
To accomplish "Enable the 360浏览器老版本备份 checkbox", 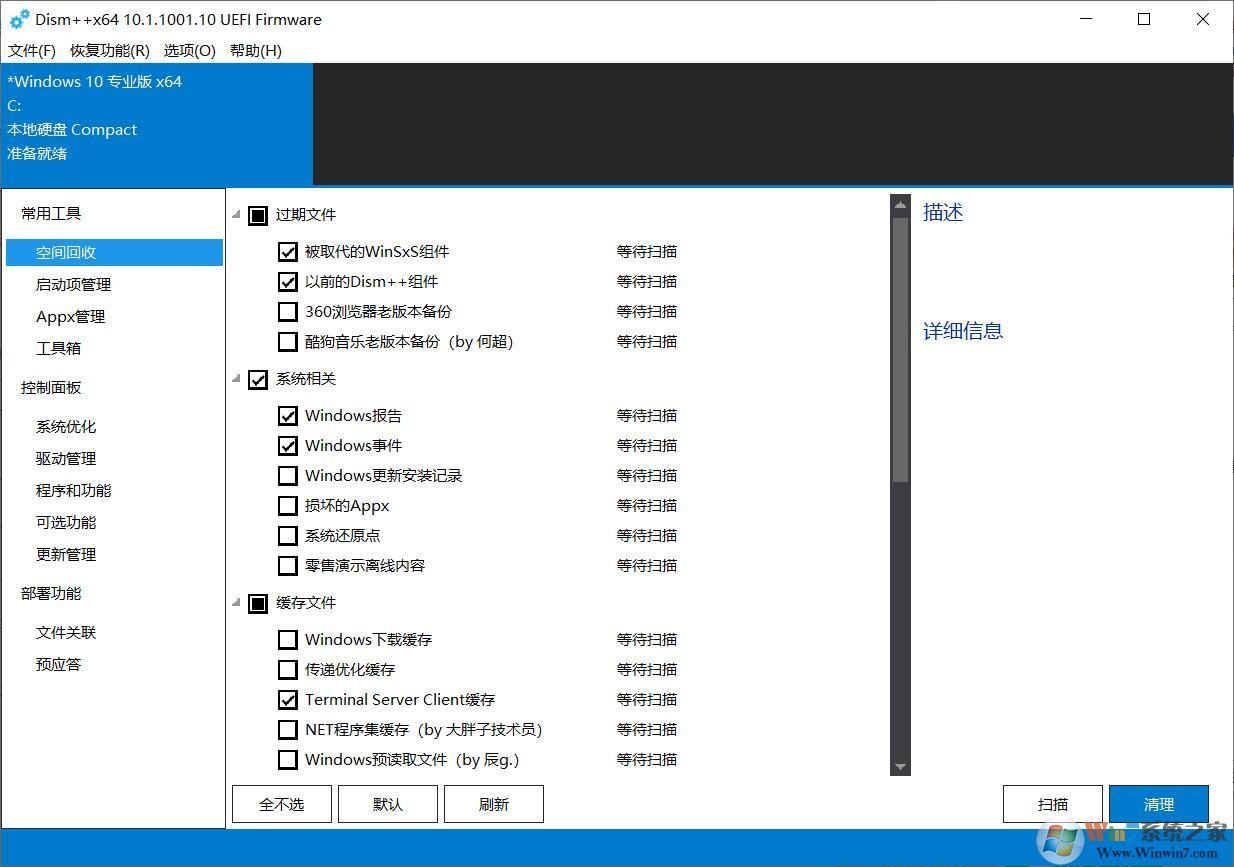I will pyautogui.click(x=288, y=311).
